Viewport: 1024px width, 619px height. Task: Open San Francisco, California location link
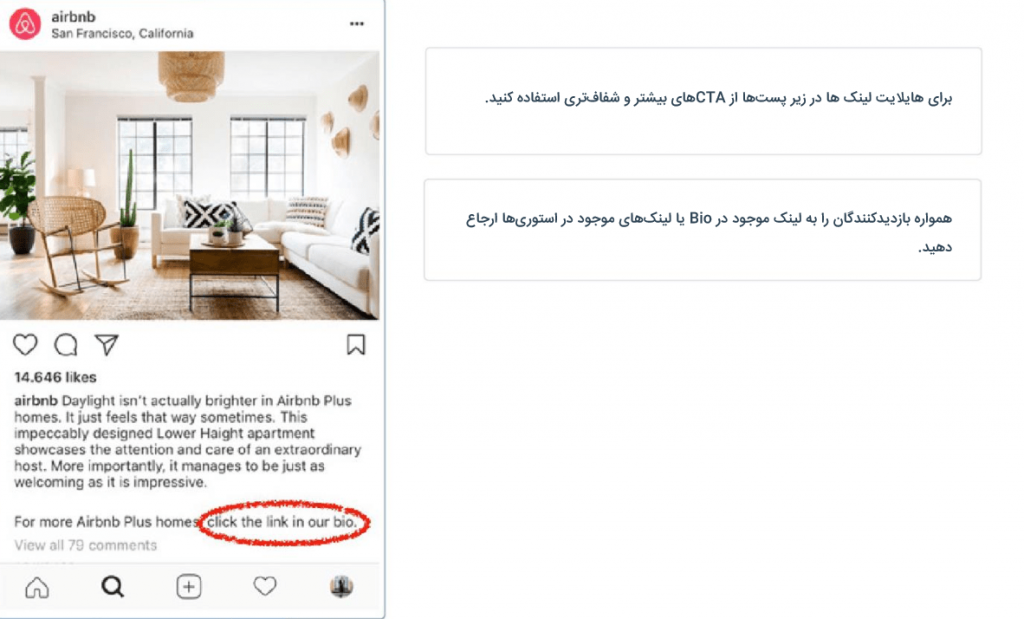point(122,33)
